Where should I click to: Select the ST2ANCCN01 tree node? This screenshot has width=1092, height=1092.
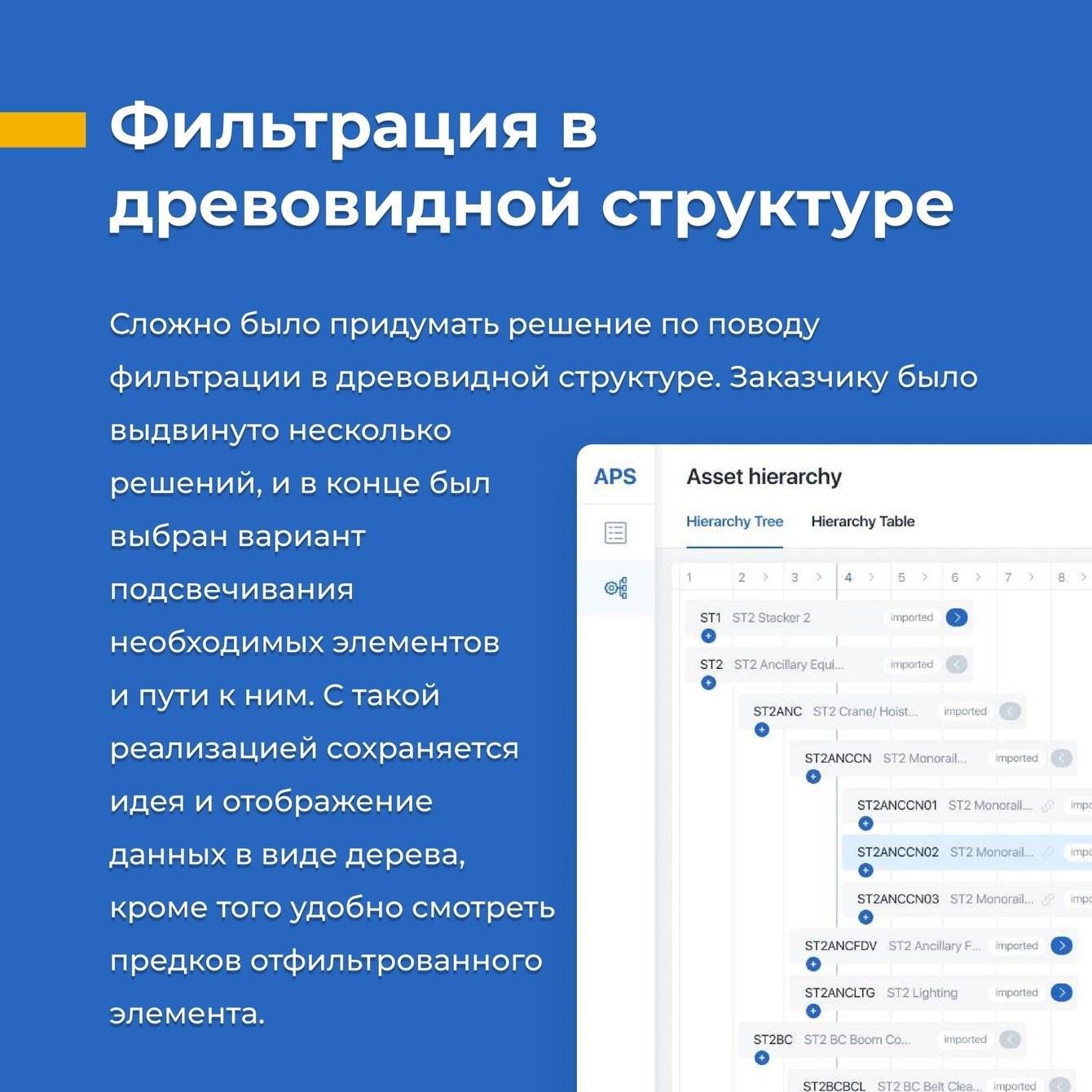(967, 805)
